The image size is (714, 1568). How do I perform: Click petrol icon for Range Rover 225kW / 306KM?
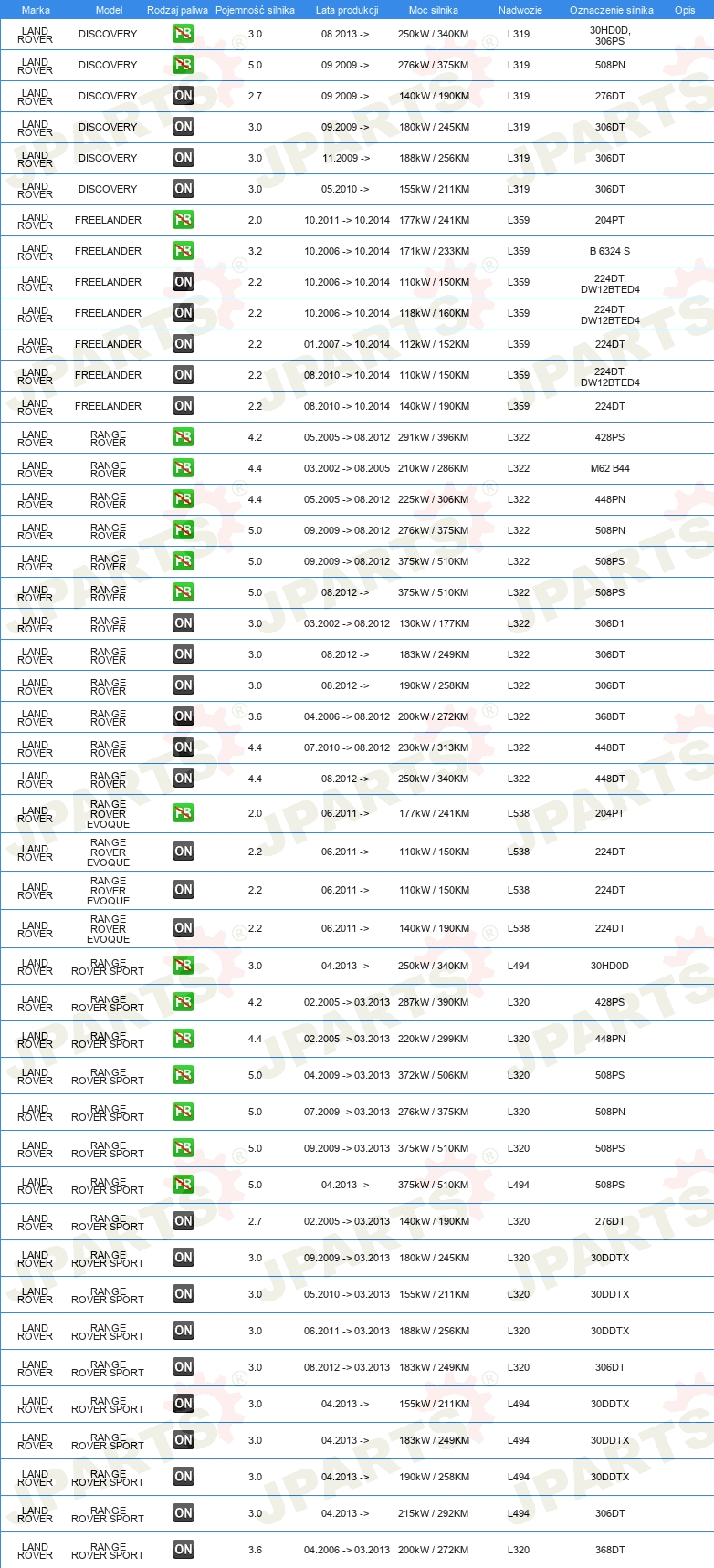(x=184, y=499)
